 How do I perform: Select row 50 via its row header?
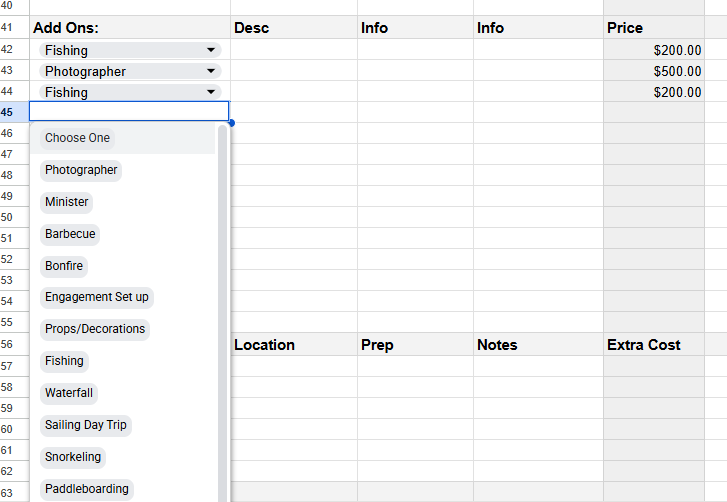7,217
